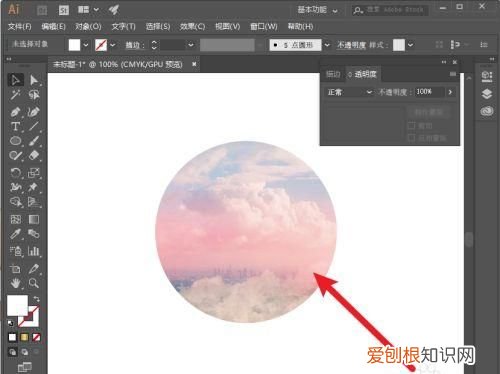Pick the Lasso tool
The image size is (500, 374).
click(x=34, y=95)
